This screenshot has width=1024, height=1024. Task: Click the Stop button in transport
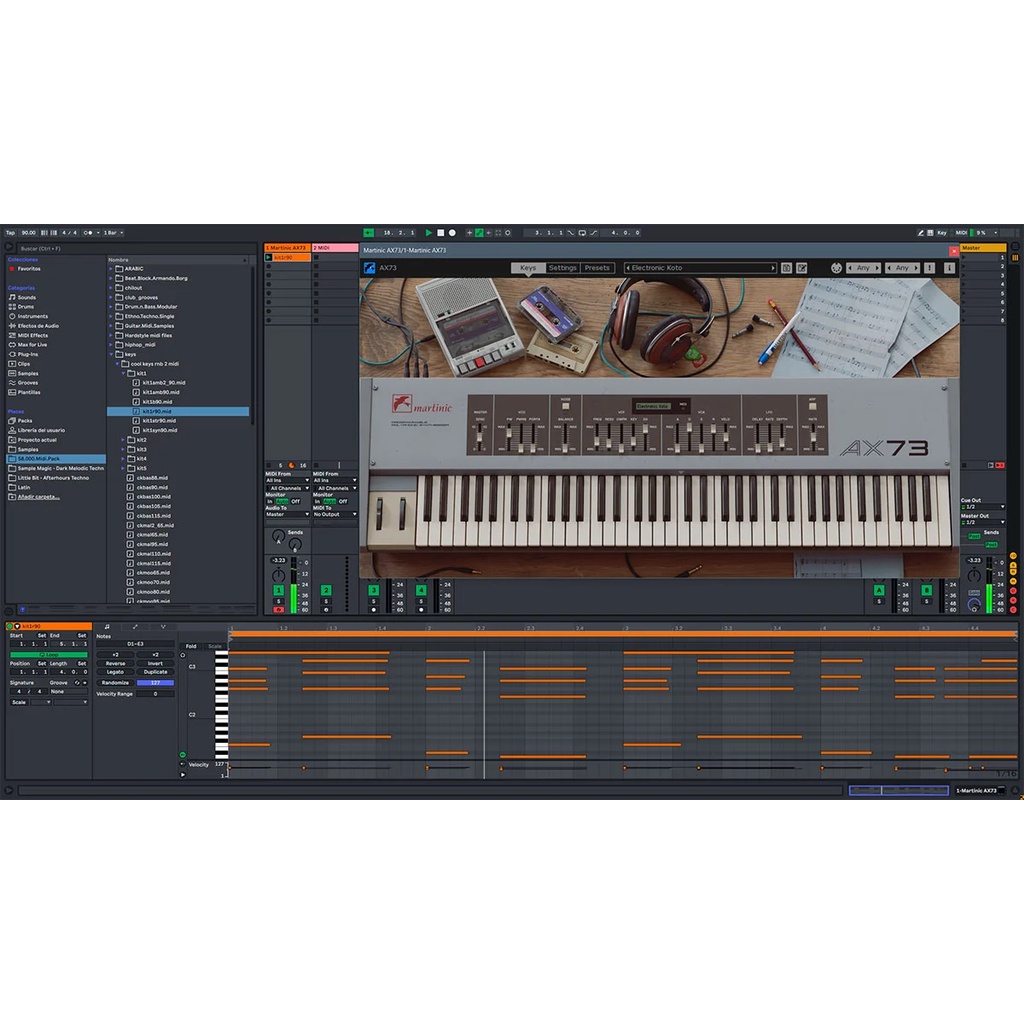pyautogui.click(x=440, y=232)
